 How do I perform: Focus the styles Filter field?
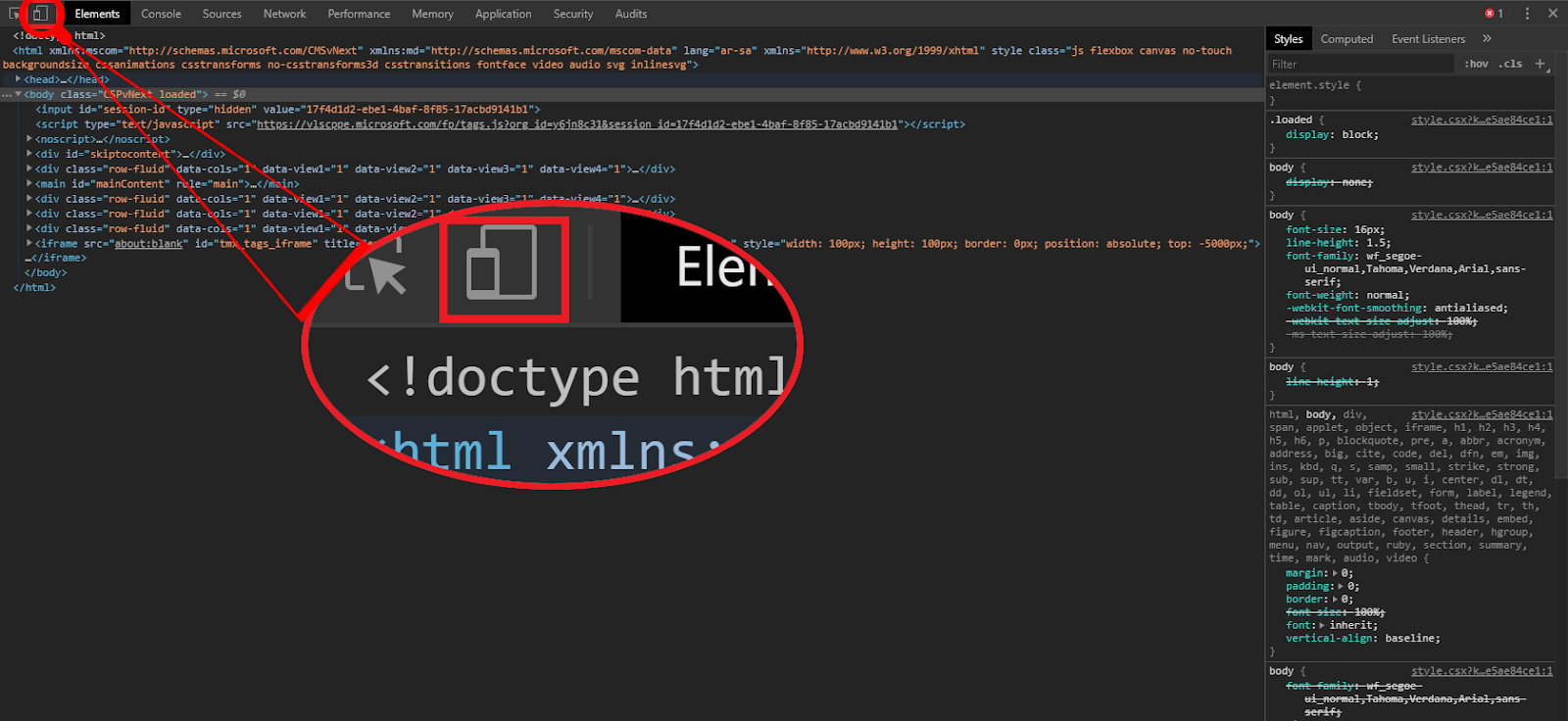1360,64
